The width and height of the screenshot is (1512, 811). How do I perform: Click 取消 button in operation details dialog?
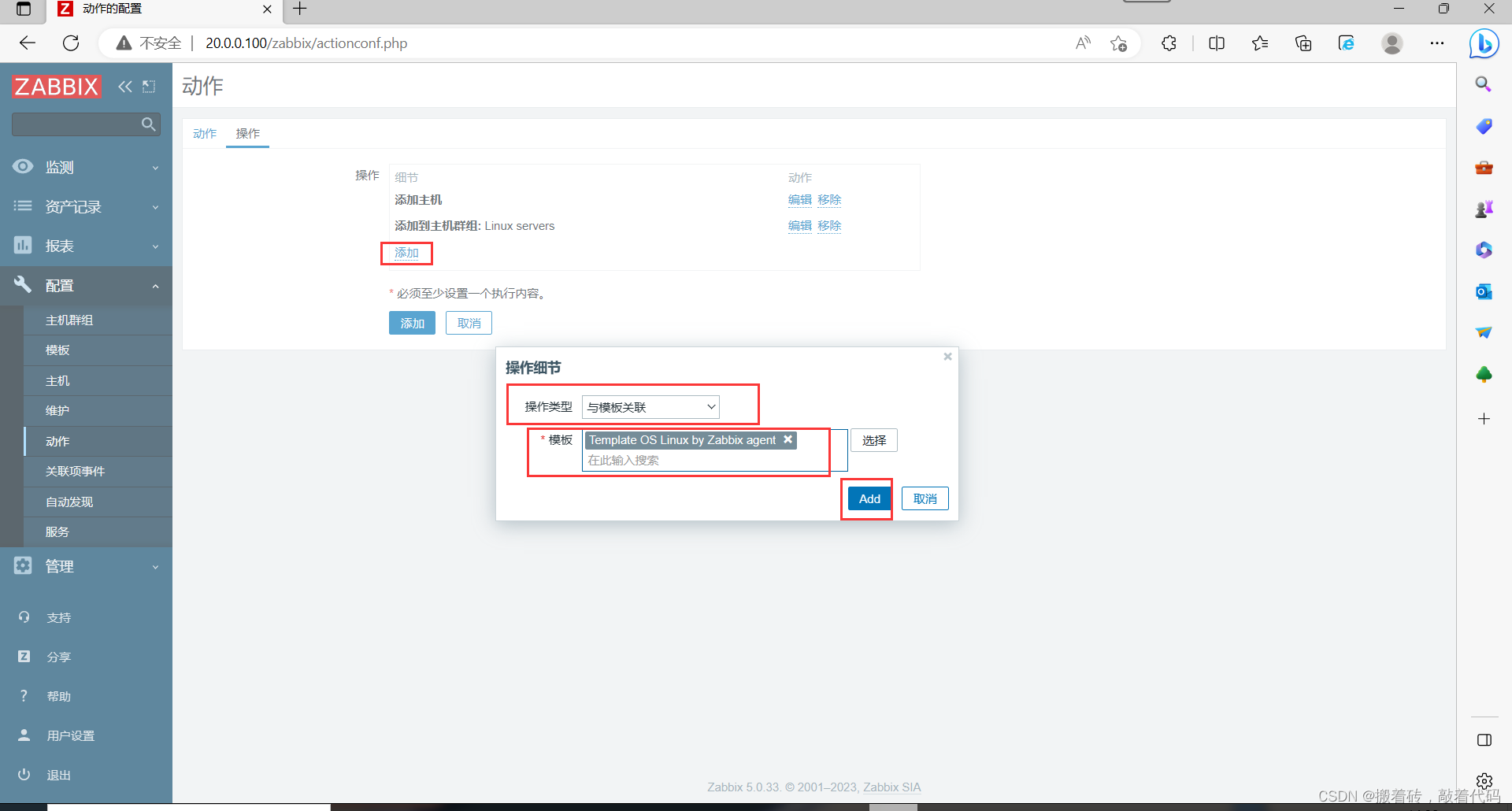click(x=925, y=498)
